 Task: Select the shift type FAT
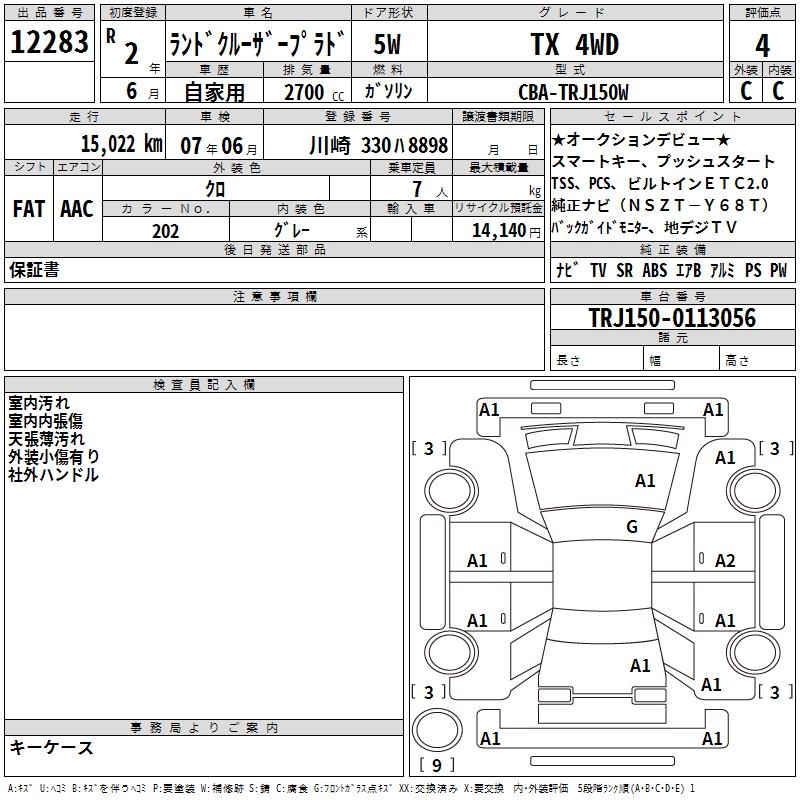click(29, 209)
